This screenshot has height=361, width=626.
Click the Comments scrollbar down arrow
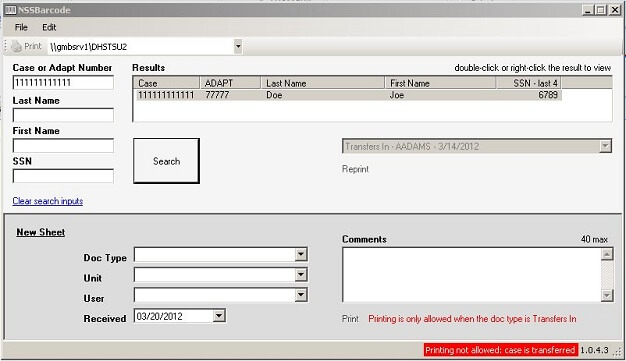tap(607, 295)
